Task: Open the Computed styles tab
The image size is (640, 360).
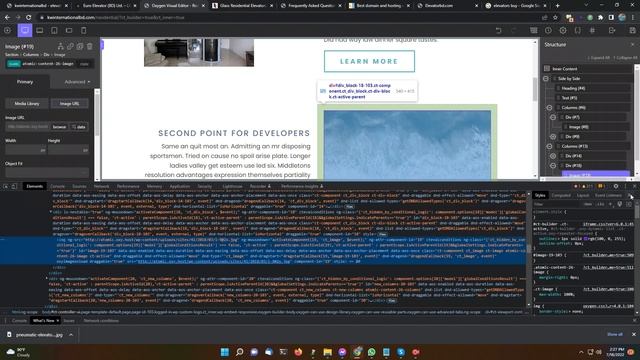Action: 561,196
